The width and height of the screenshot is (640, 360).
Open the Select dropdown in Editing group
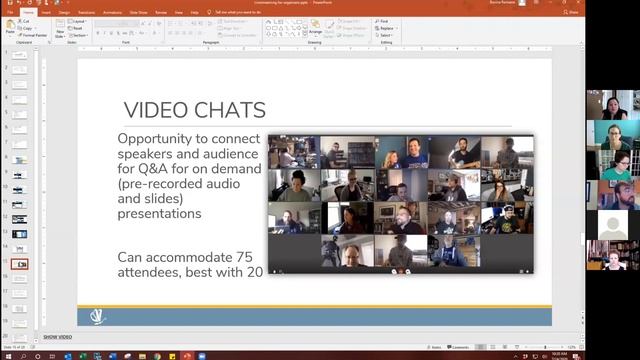tap(384, 35)
